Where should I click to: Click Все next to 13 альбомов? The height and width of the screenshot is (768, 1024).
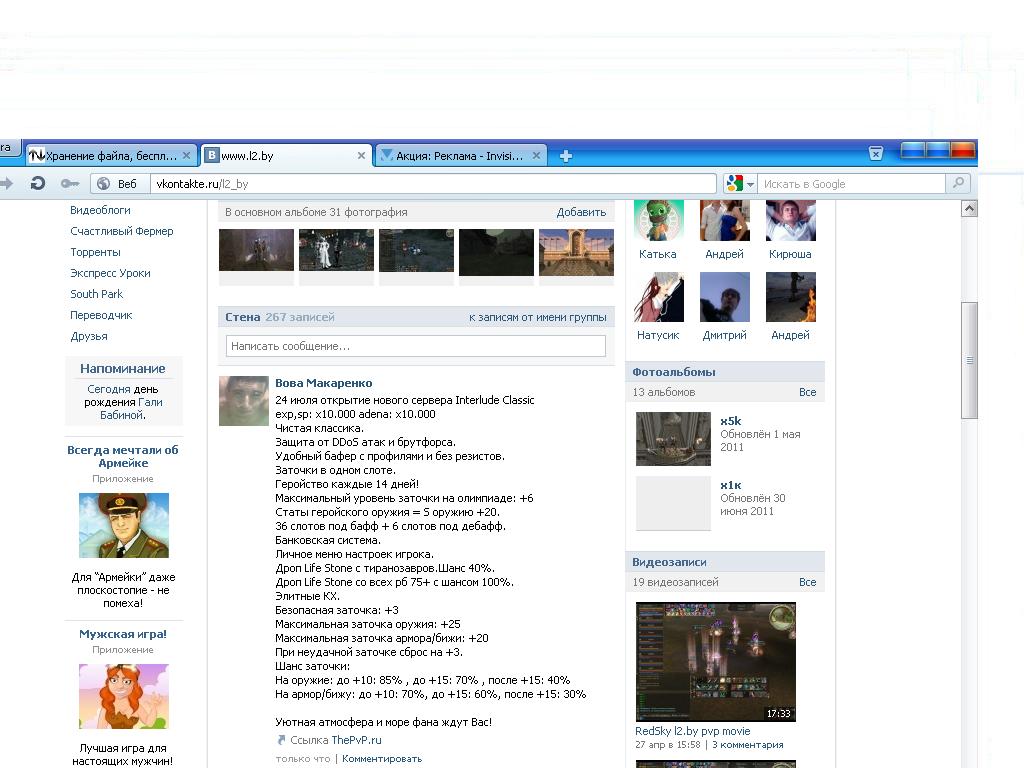(807, 392)
